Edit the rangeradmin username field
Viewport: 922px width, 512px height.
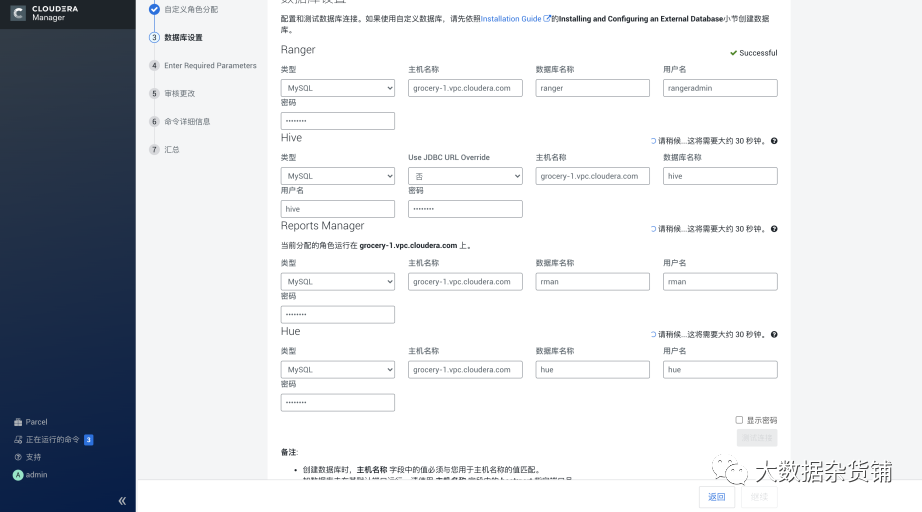720,88
